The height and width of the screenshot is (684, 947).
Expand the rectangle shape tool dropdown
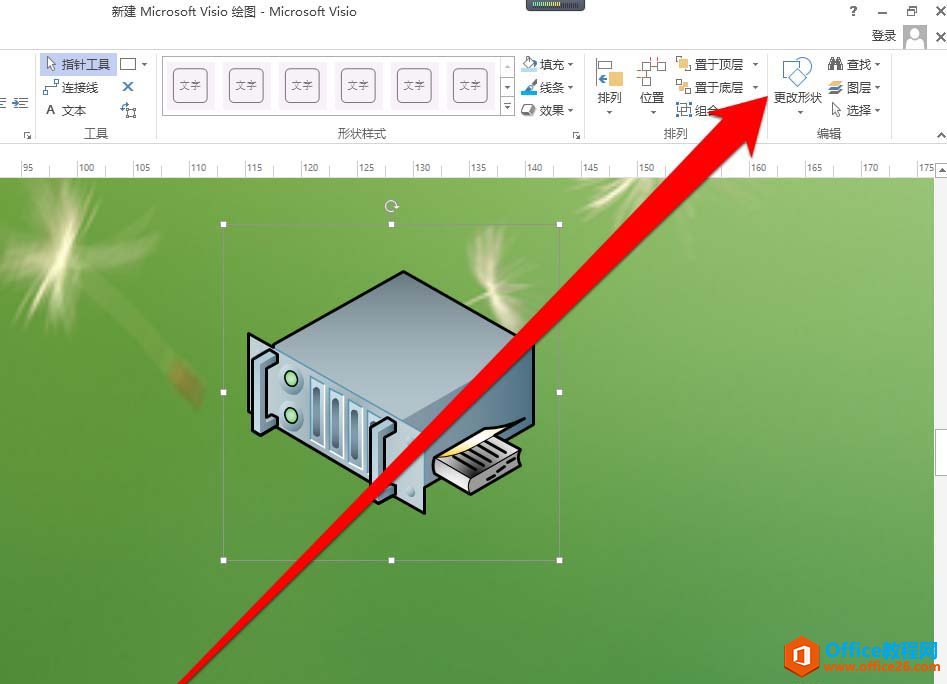144,64
